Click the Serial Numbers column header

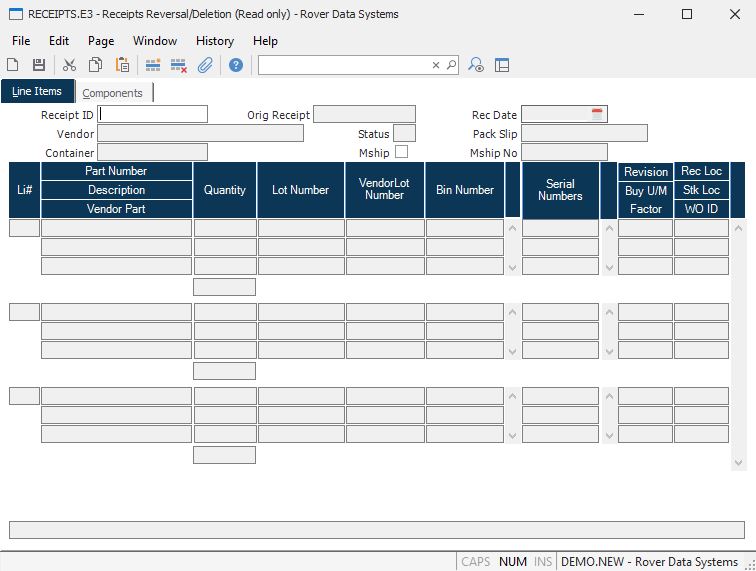point(560,190)
